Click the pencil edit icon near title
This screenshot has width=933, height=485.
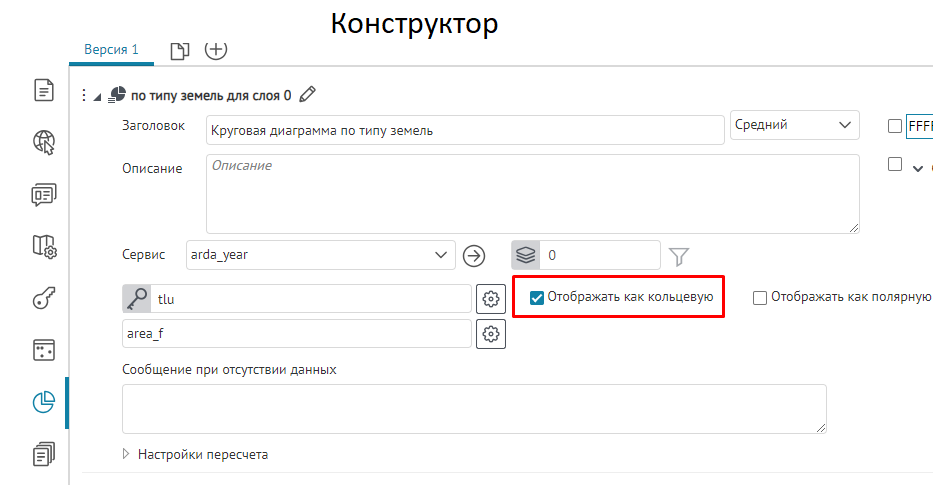click(x=308, y=95)
